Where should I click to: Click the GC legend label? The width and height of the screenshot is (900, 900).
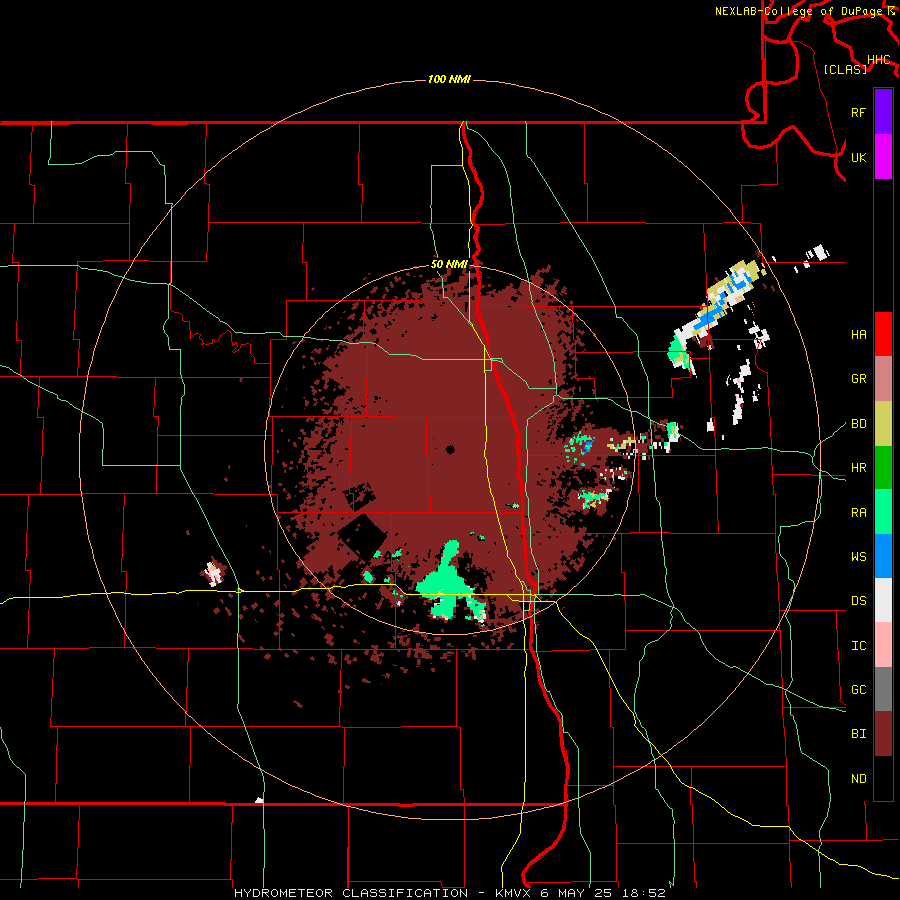[858, 690]
